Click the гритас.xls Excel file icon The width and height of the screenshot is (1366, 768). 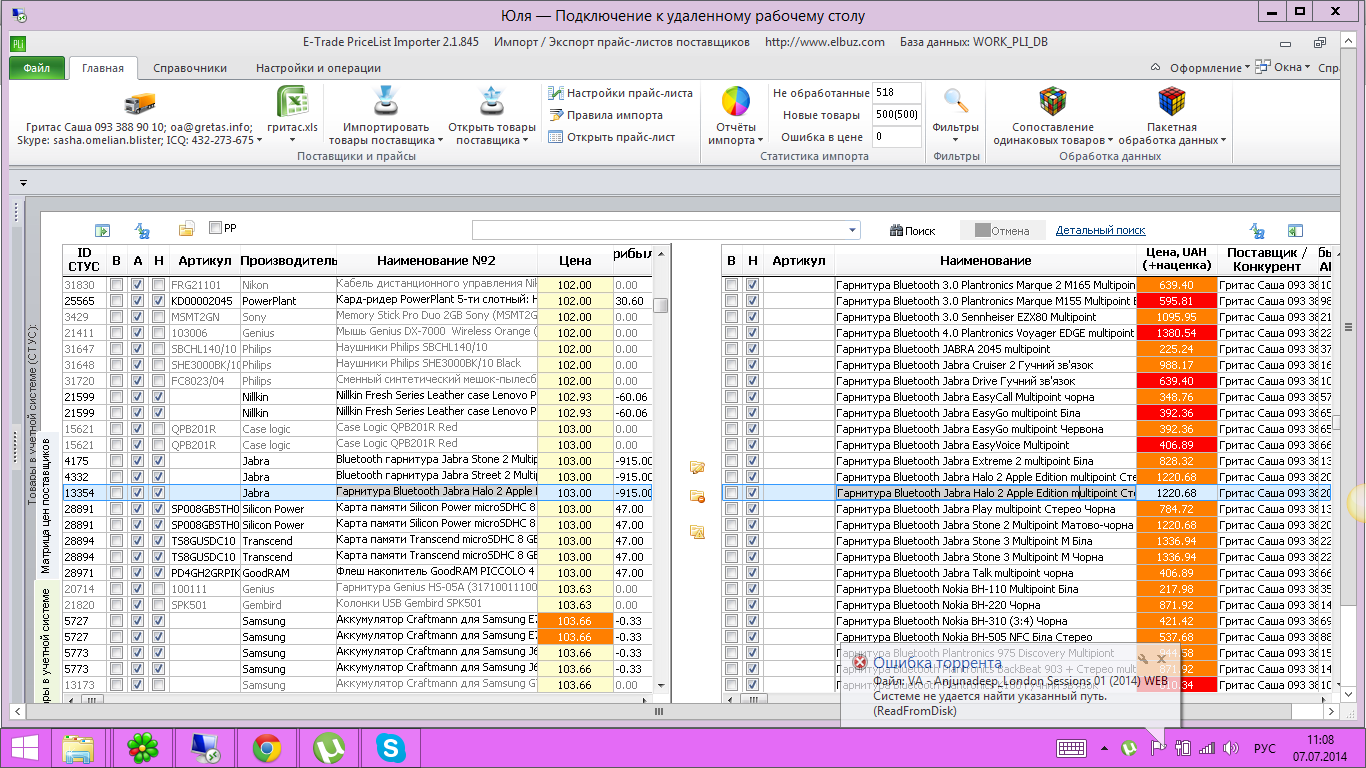pos(291,103)
